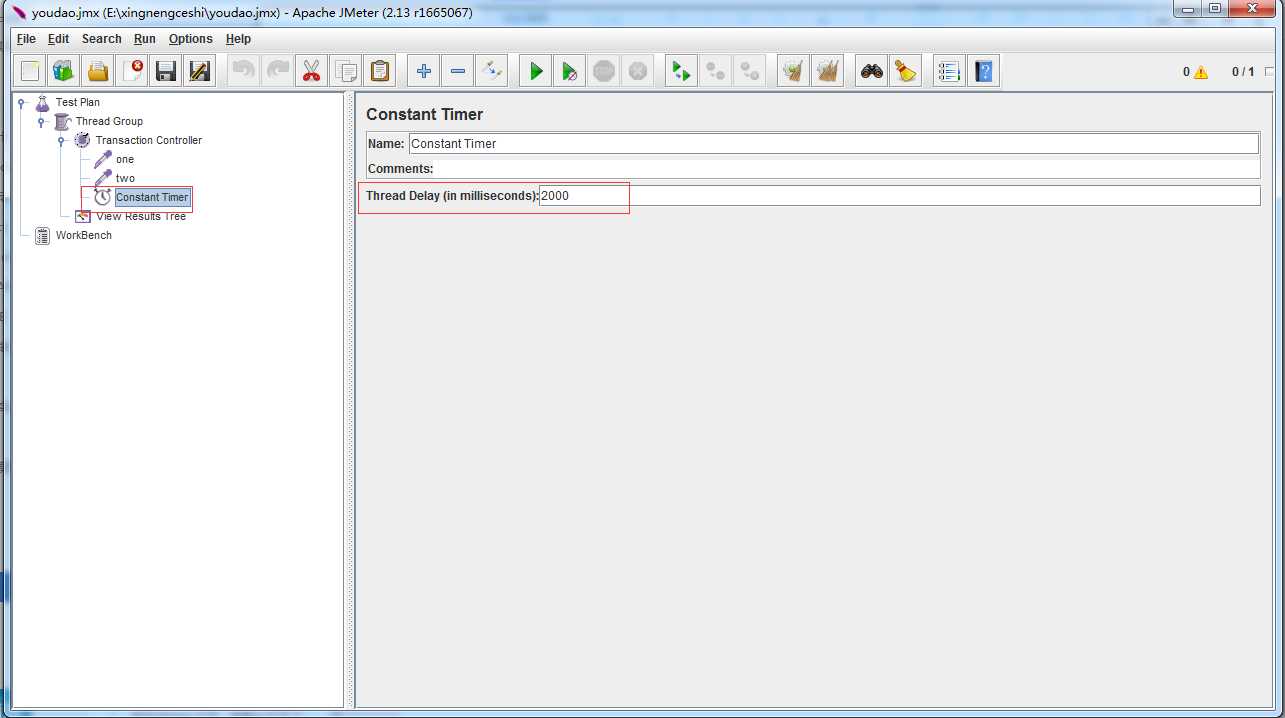
Task: Click the Toggle enable/disable icon
Action: point(492,71)
